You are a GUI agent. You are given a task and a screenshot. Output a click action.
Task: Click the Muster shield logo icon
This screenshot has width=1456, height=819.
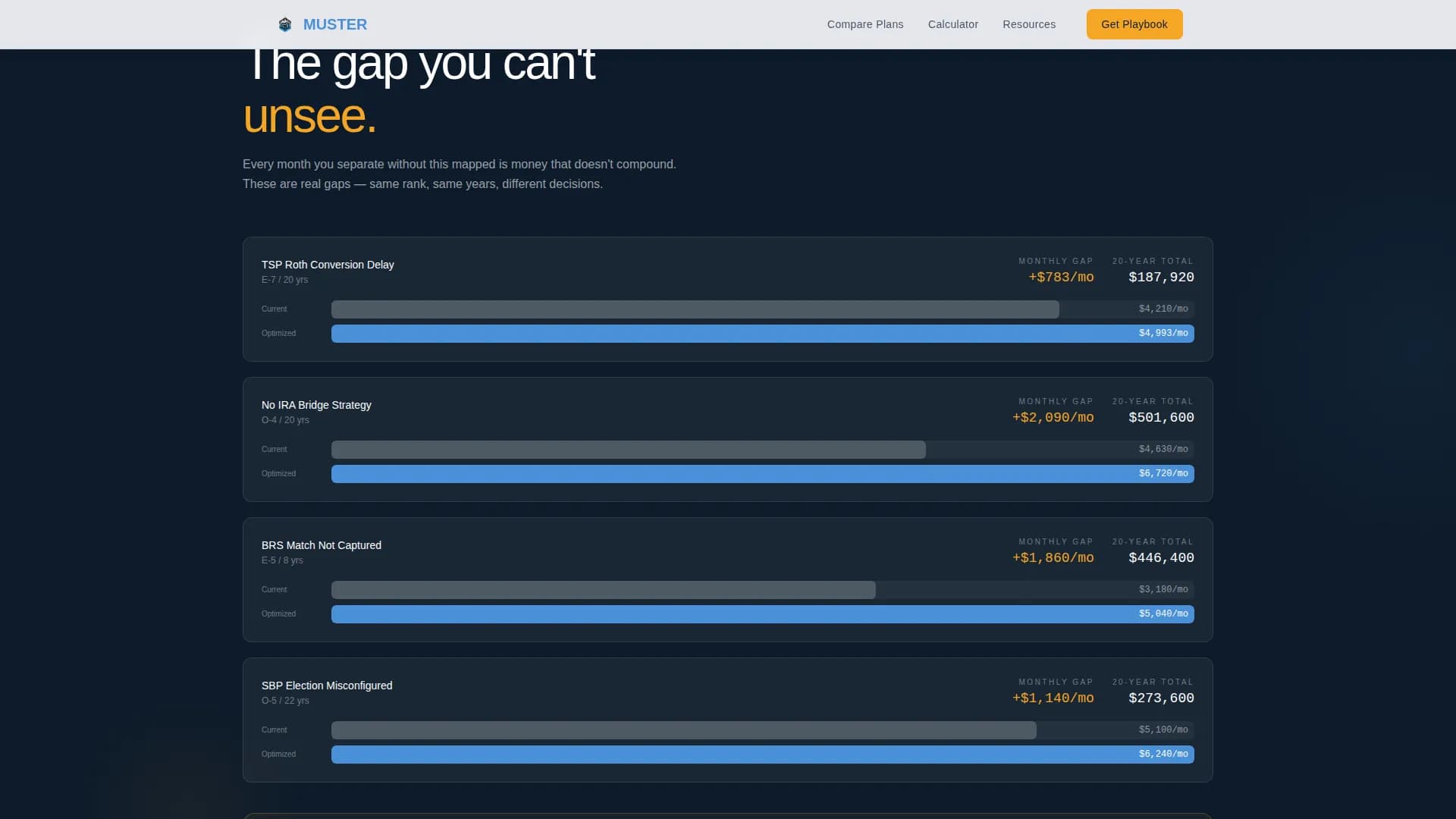(x=285, y=24)
